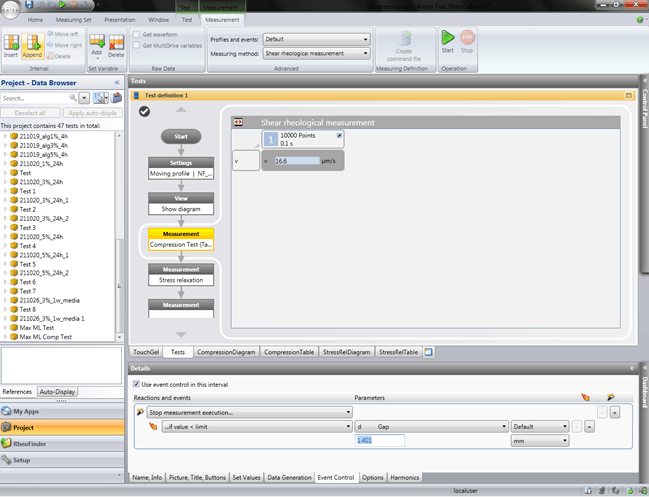Screen dimensions: 649x498
Task: Switch to the CompressionDiagram tab
Action: [x=226, y=352]
